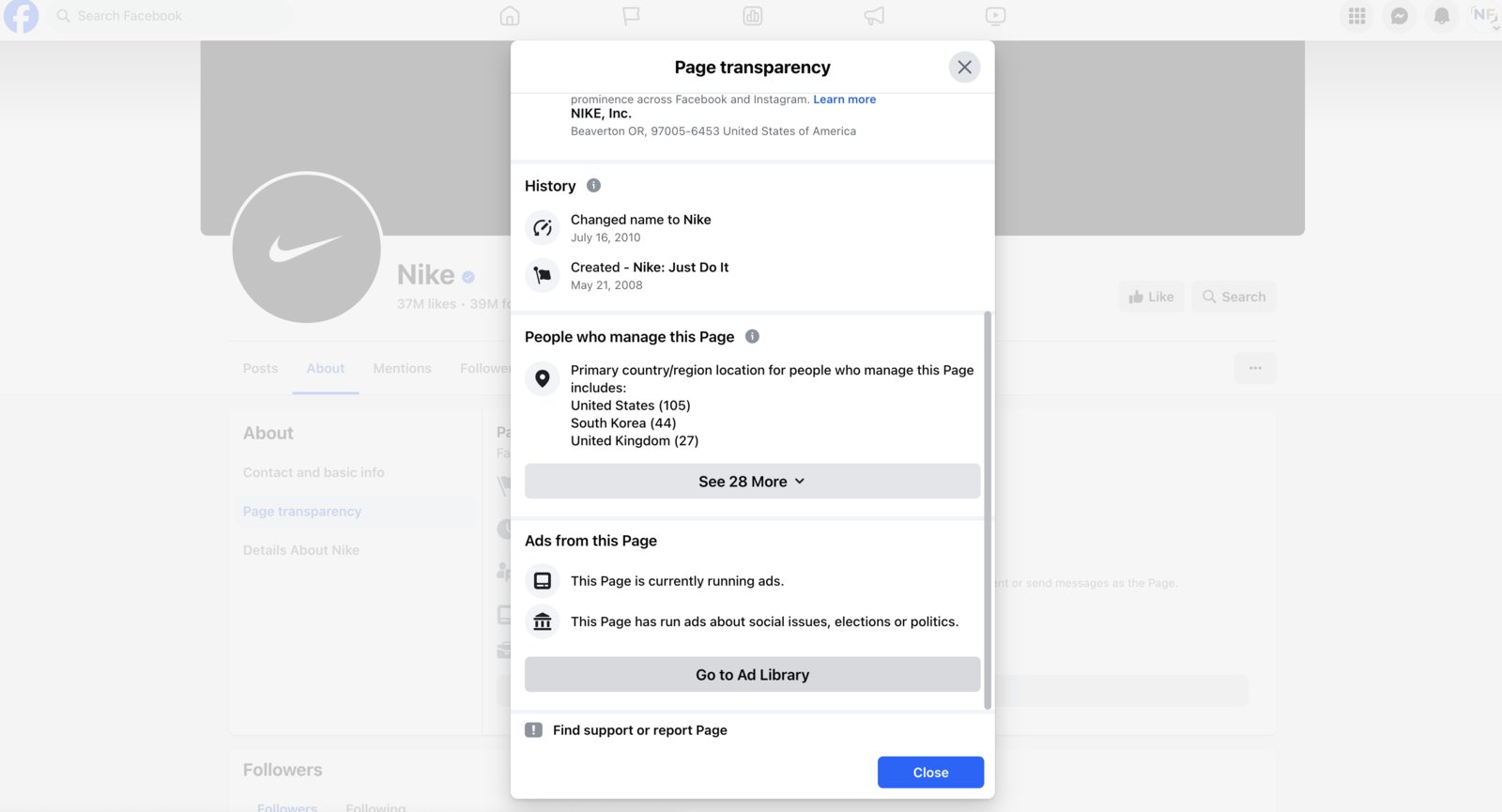
Task: Click the dialog's vertical scrollbar
Action: (x=987, y=511)
